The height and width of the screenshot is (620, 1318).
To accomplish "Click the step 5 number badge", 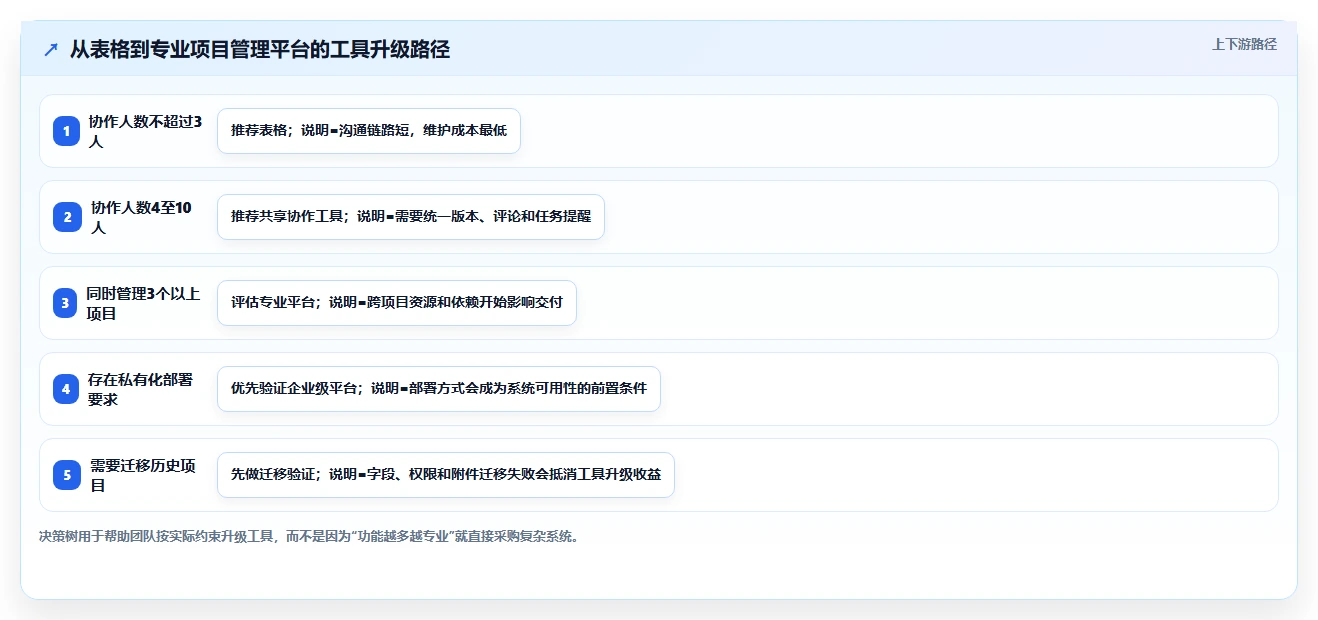I will pos(66,475).
